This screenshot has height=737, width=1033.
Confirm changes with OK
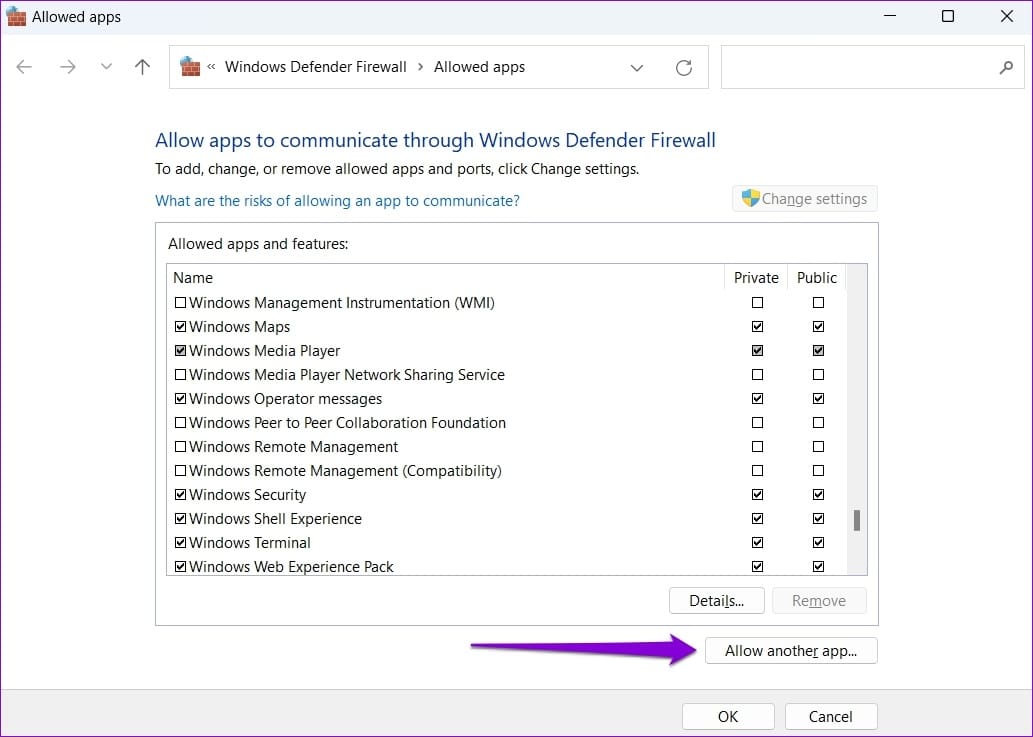pos(728,717)
